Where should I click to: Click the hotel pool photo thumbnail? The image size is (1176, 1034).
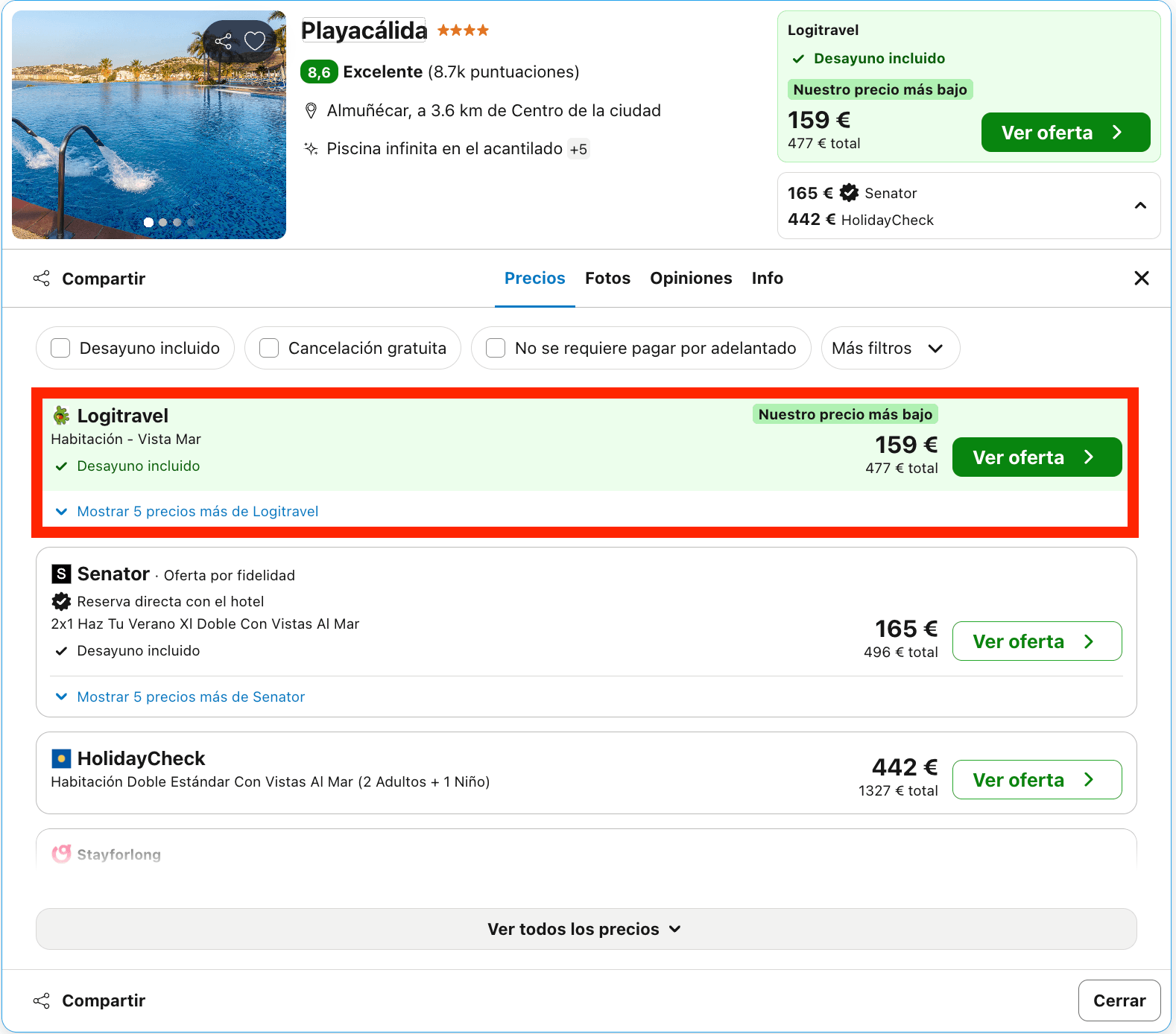coord(149,124)
